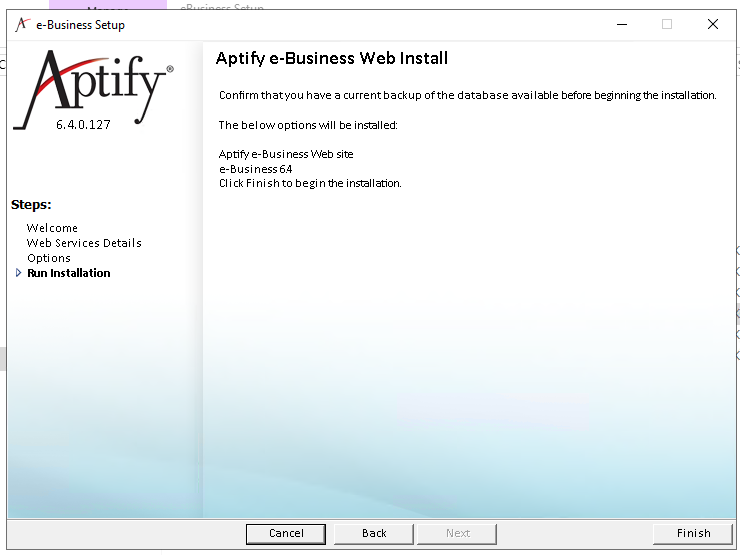Select the Run Installation step

(x=69, y=273)
